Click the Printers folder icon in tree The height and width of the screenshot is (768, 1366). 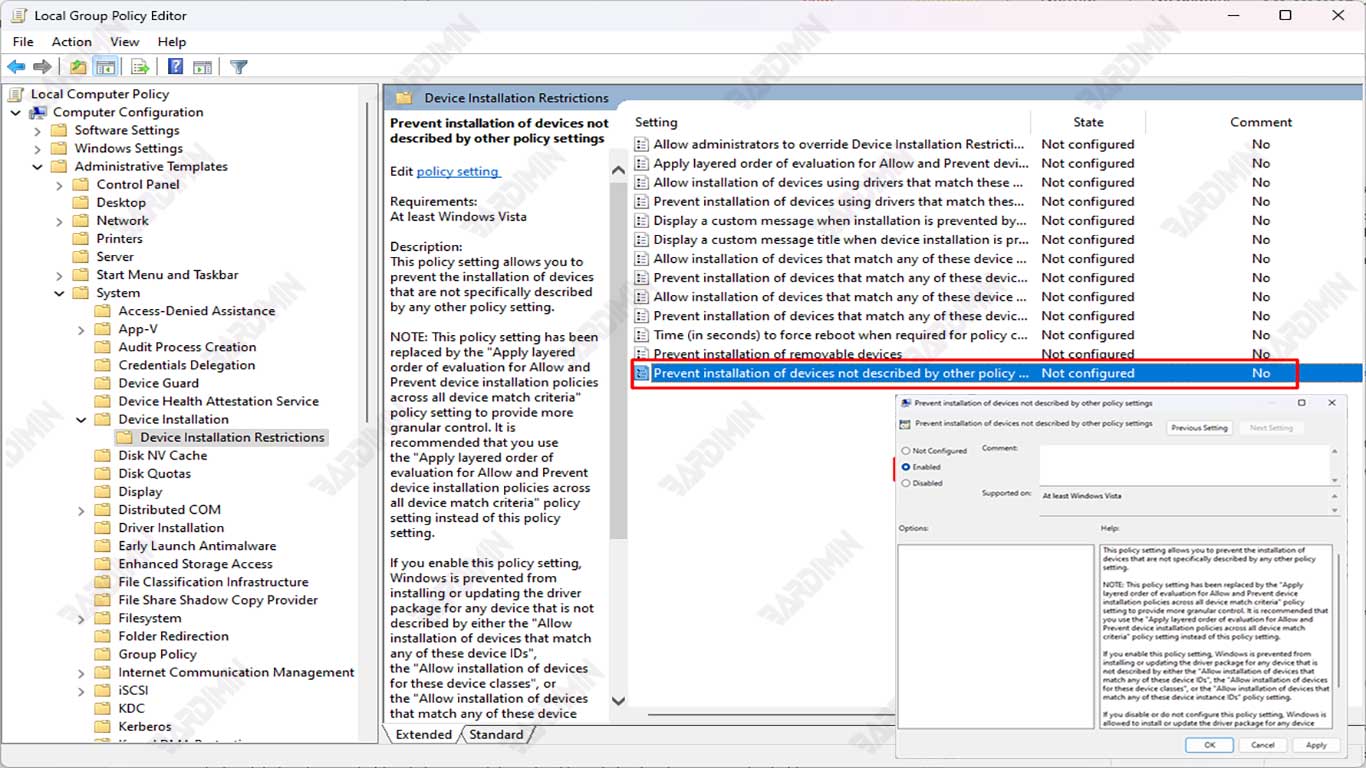pos(81,239)
